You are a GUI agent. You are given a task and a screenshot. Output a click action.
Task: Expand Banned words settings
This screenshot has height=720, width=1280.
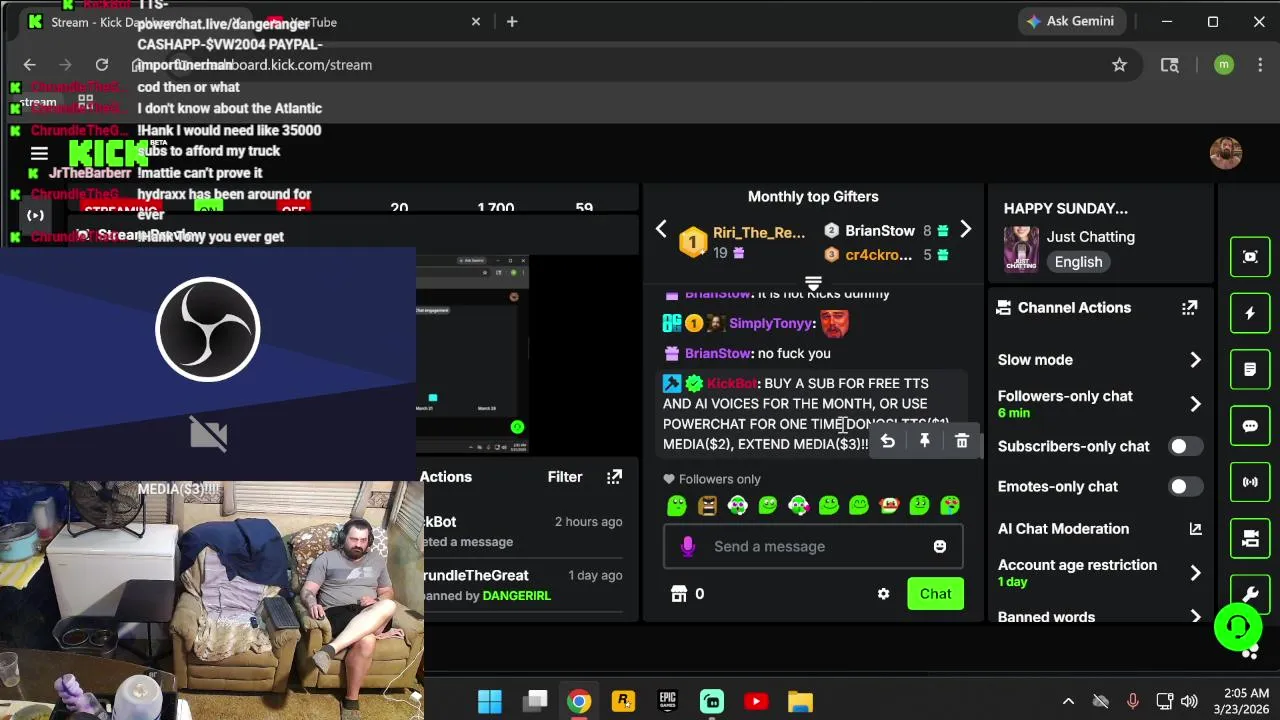[1195, 617]
